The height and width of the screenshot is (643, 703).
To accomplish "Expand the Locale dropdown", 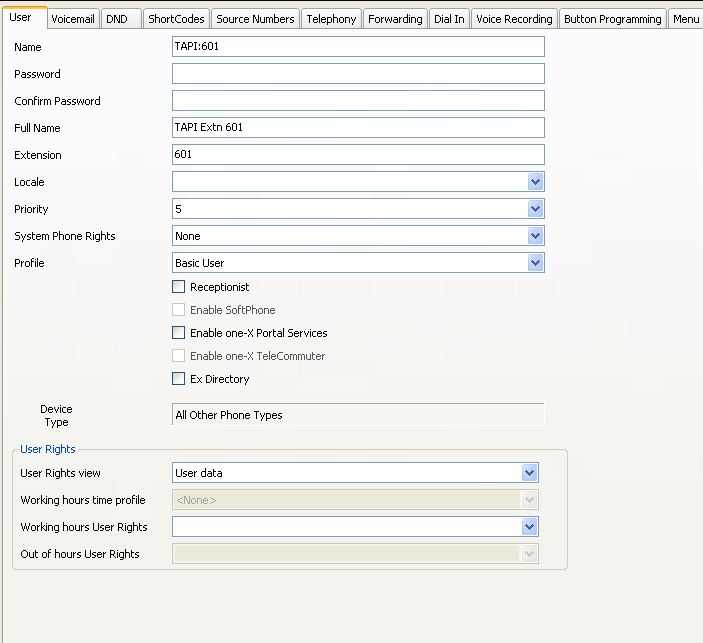I will (536, 182).
